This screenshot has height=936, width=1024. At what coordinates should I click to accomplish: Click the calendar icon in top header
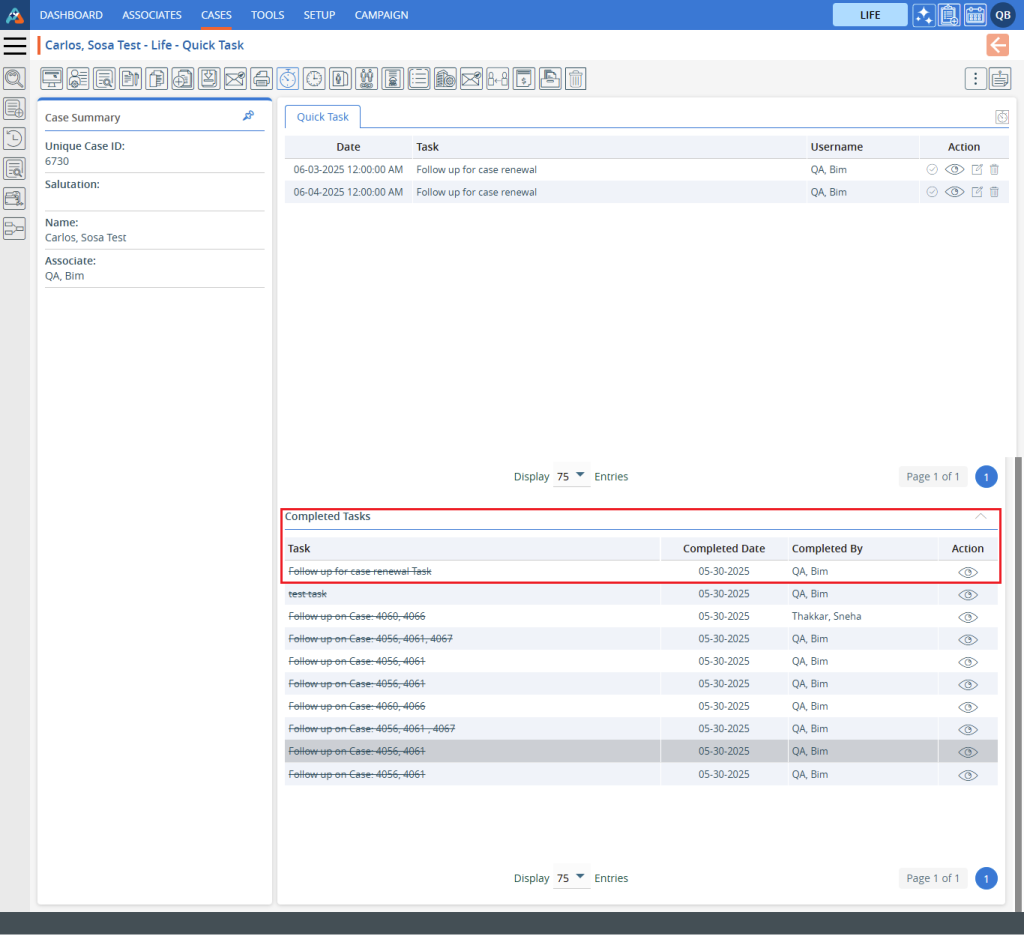(x=975, y=15)
